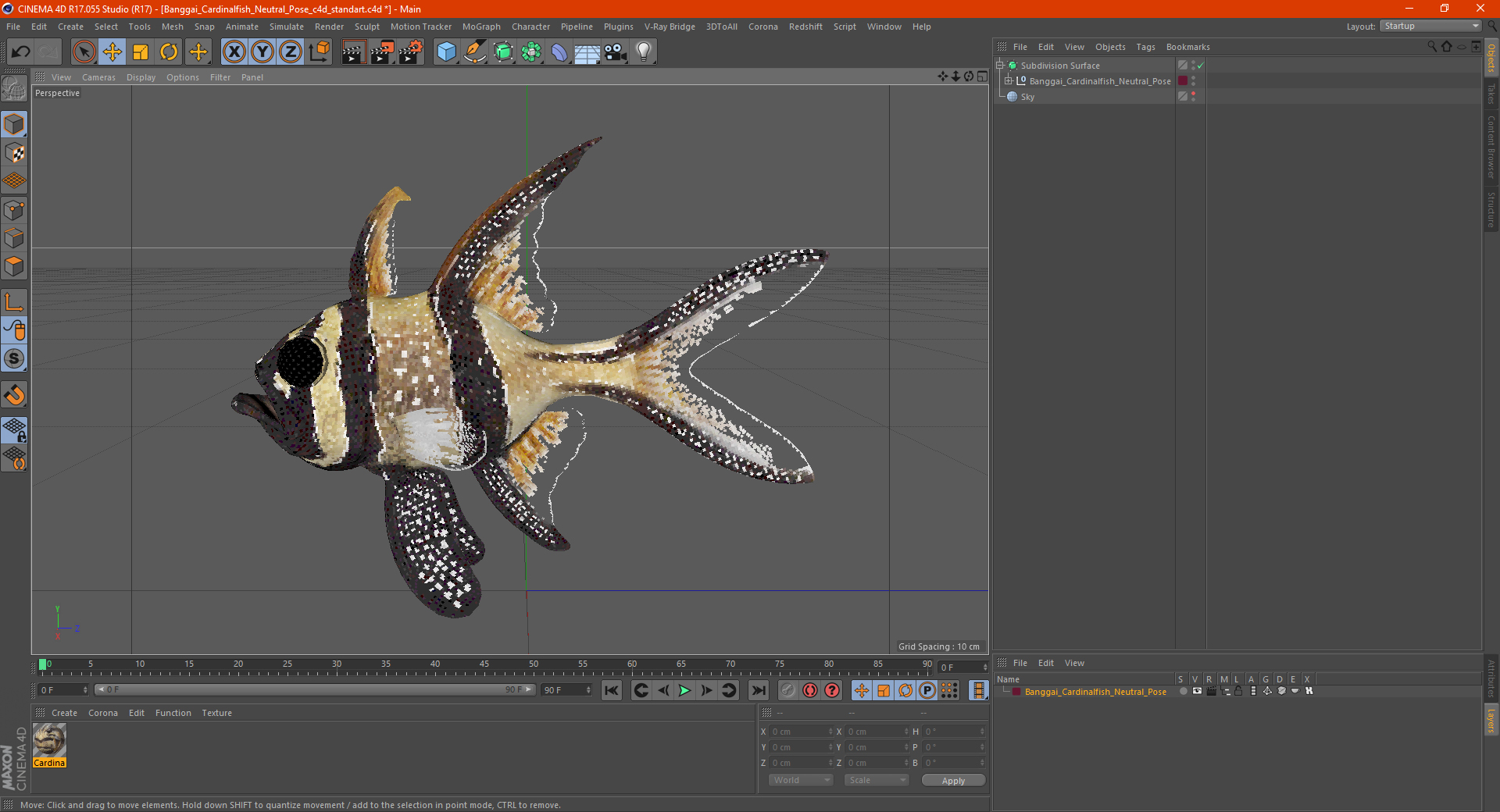Toggle the Z axis lock
The image size is (1500, 812).
pyautogui.click(x=290, y=52)
